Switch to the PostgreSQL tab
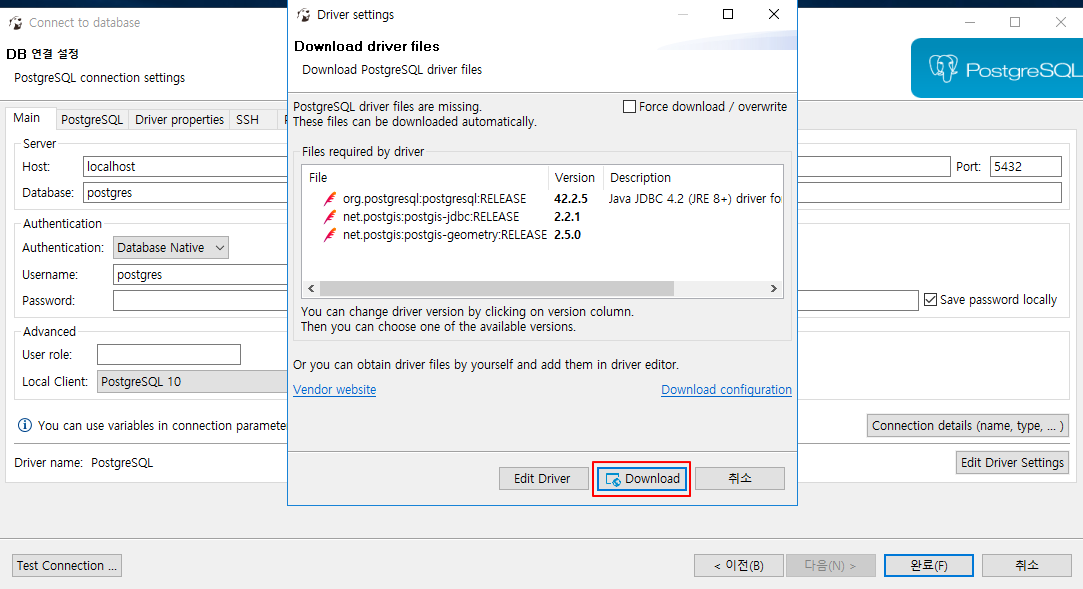 (x=92, y=119)
